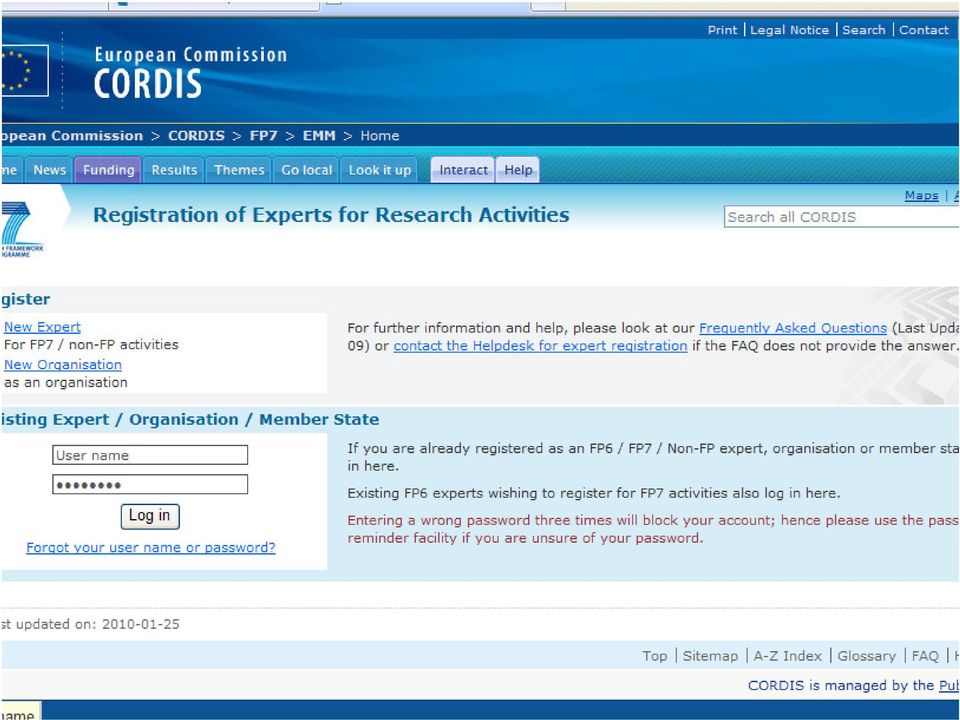
Task: Select the Go local tab
Action: click(306, 170)
